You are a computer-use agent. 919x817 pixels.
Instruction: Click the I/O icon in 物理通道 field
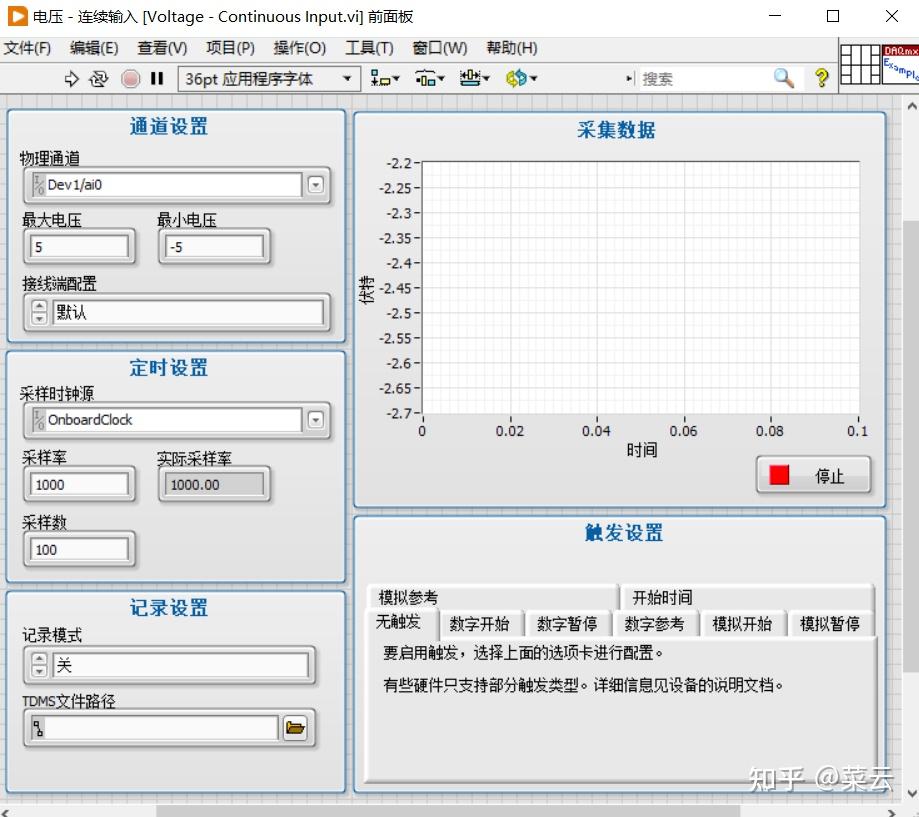coord(39,185)
